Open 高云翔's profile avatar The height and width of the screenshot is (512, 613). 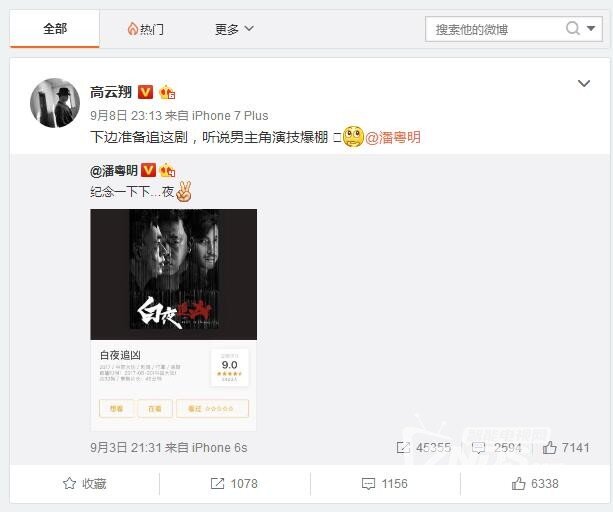[x=55, y=103]
